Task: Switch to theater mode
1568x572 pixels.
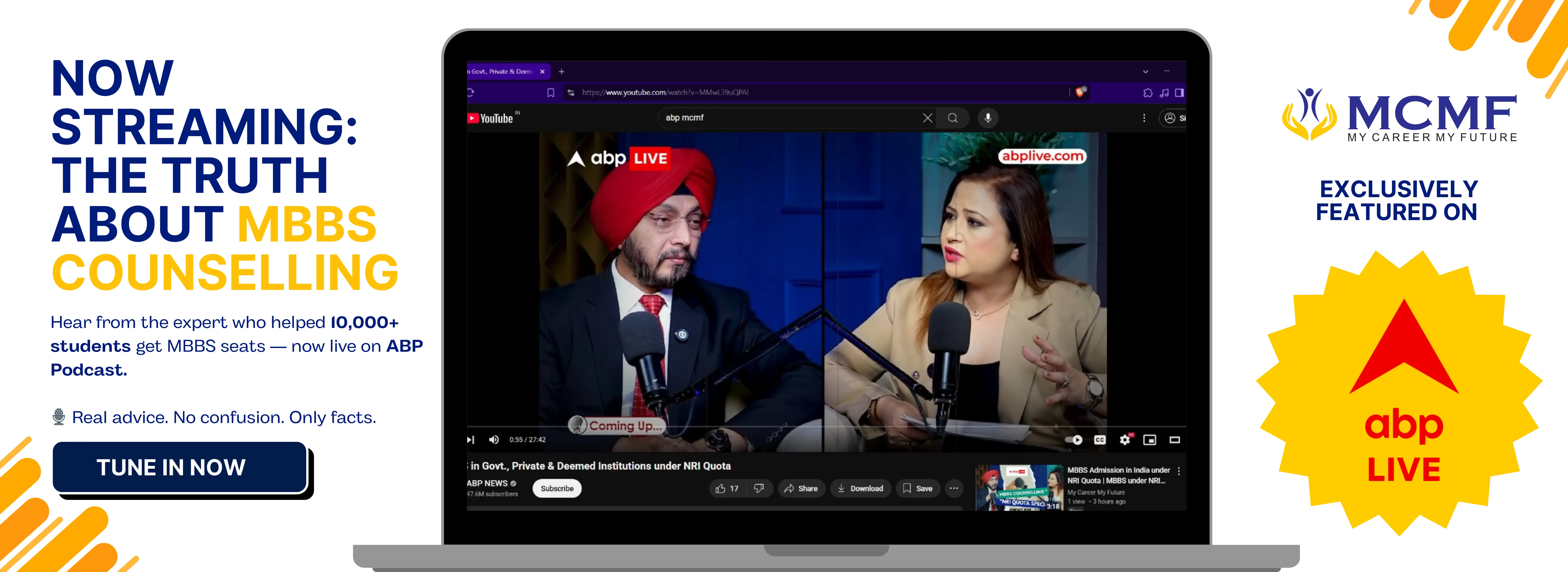Action: point(1175,440)
